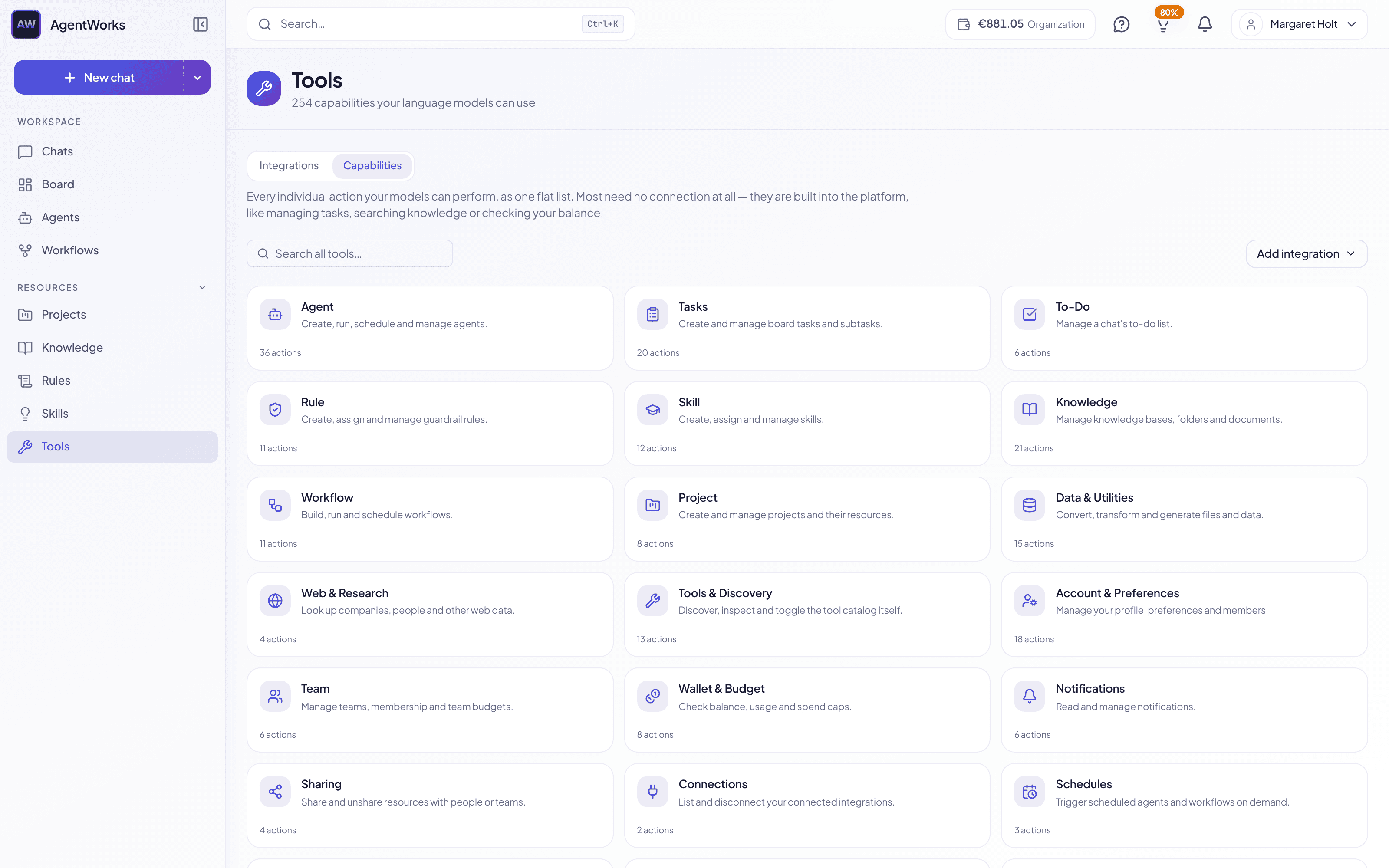Open the Wallet & Budget card title
The image size is (1389, 868).
point(721,688)
